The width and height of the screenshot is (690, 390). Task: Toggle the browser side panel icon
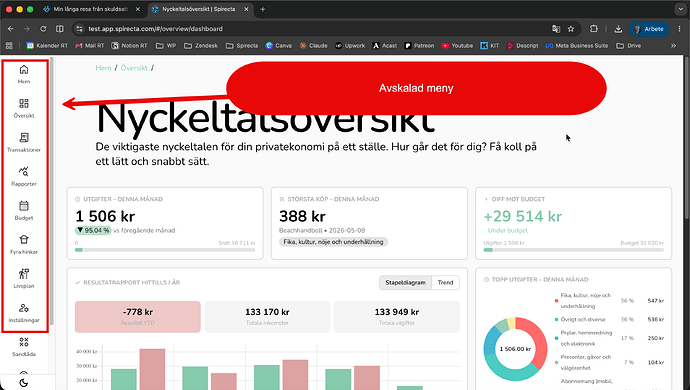(59, 29)
